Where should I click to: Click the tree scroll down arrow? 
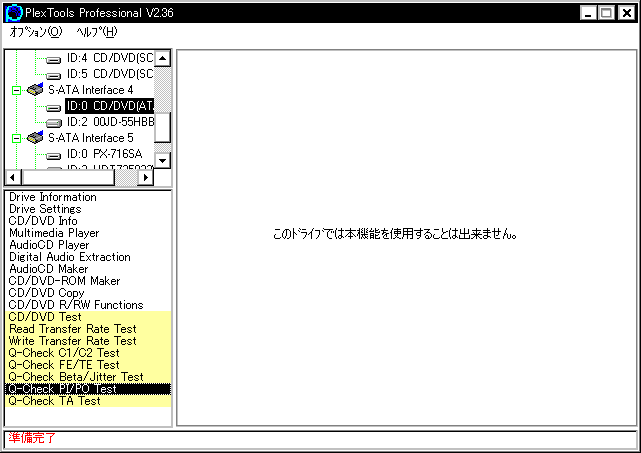pos(163,160)
